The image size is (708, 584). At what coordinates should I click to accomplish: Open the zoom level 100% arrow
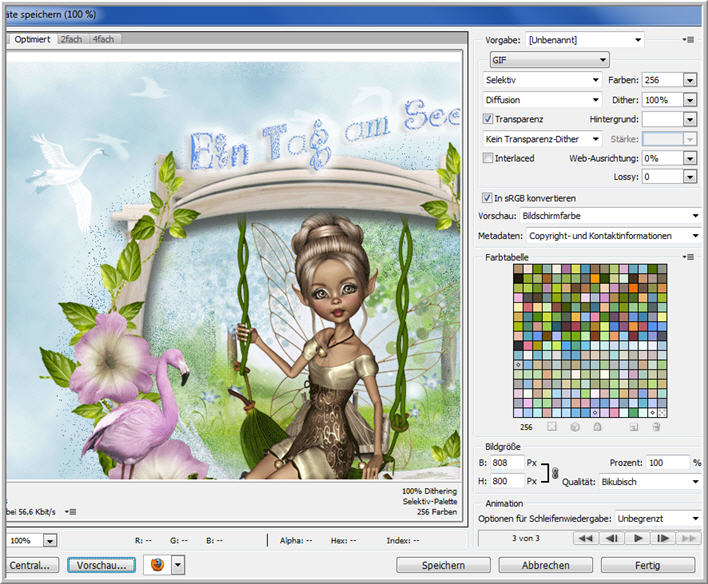(x=50, y=540)
